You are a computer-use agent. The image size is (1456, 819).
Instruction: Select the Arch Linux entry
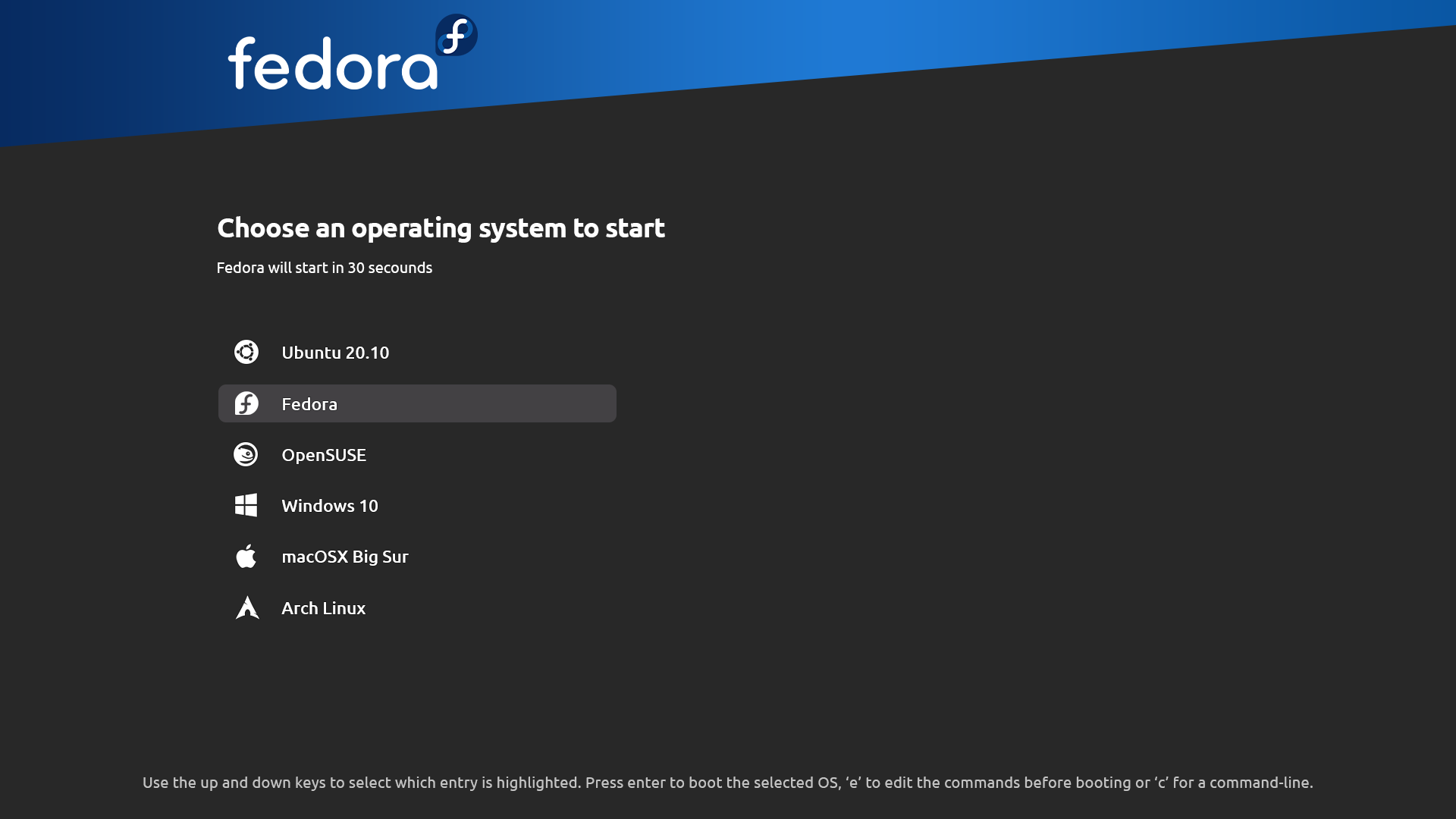point(417,607)
